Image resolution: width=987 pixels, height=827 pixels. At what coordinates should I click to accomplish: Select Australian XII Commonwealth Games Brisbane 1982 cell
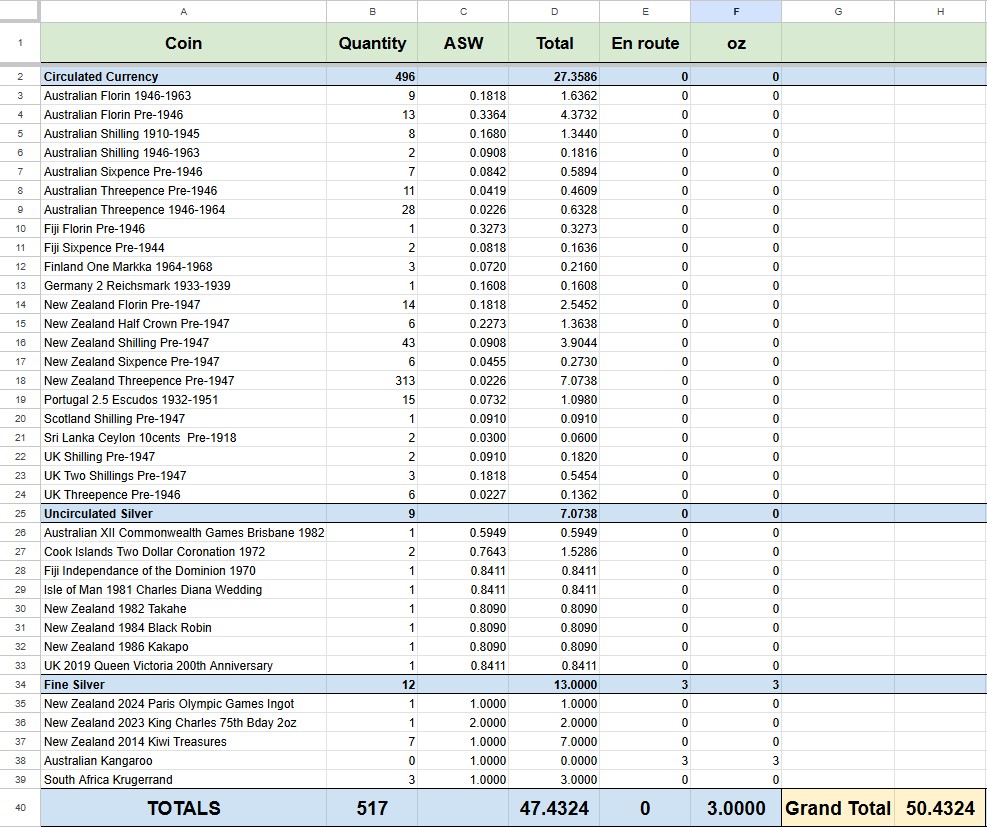[183, 532]
